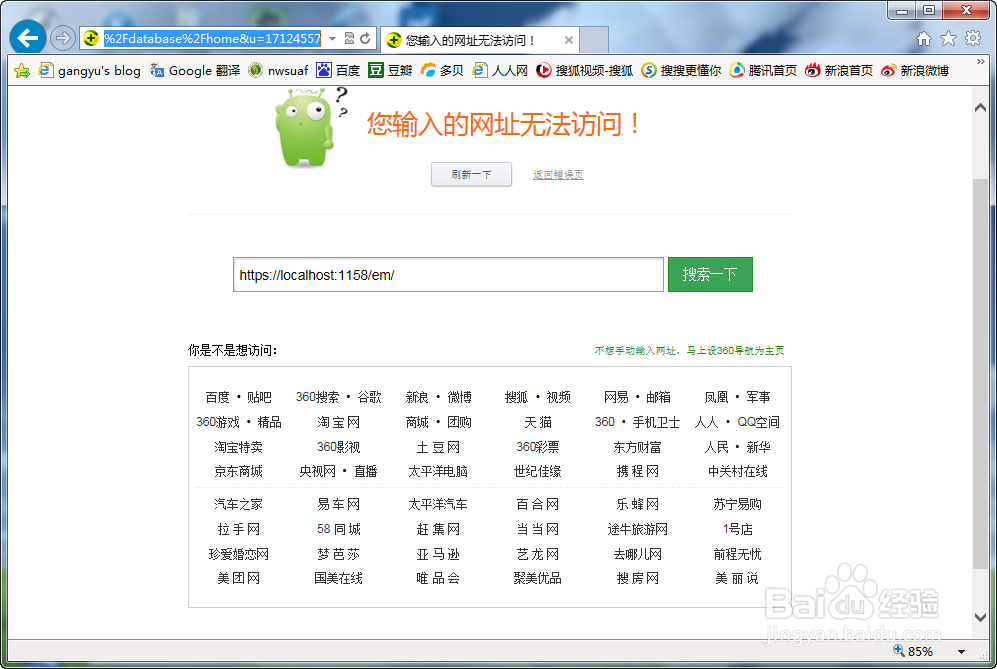Viewport: 997px width, 669px height.
Task: Open the Home icon in toolbar
Action: (924, 39)
